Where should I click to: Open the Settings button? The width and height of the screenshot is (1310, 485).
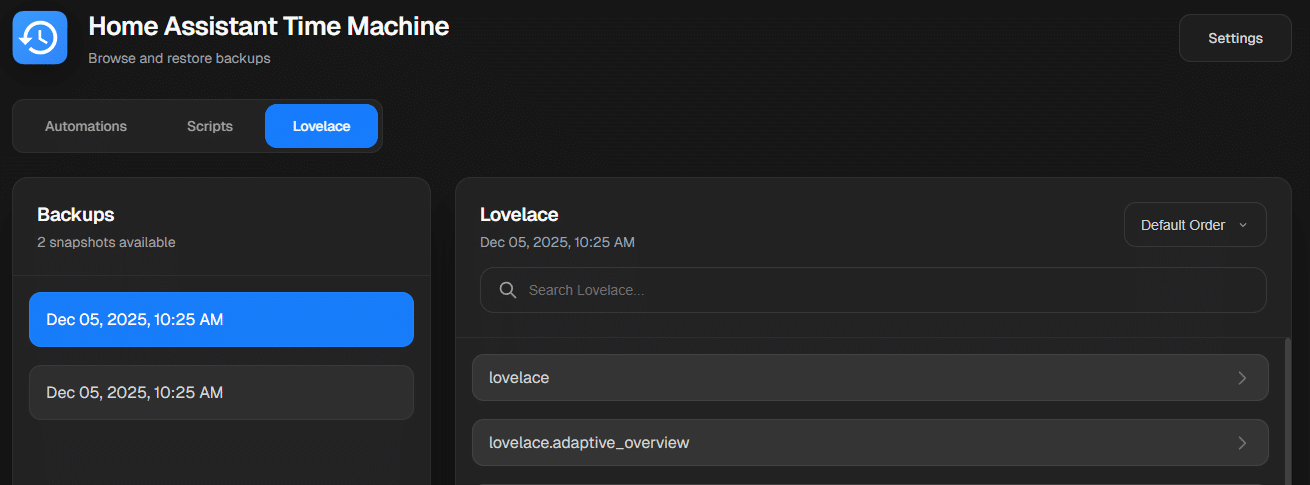click(x=1235, y=38)
